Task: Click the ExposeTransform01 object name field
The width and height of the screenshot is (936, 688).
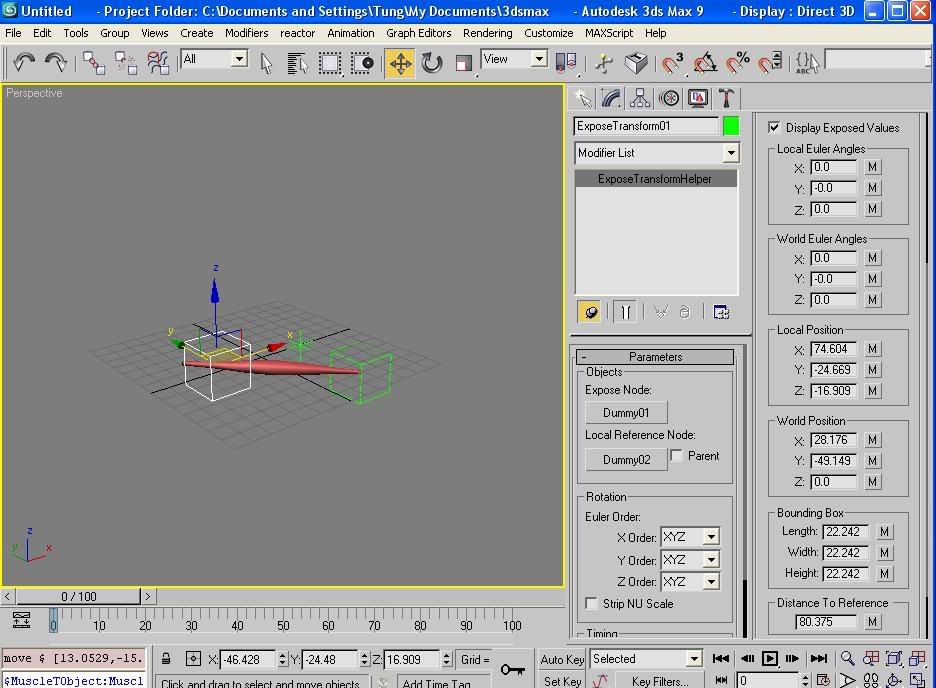Action: 646,126
